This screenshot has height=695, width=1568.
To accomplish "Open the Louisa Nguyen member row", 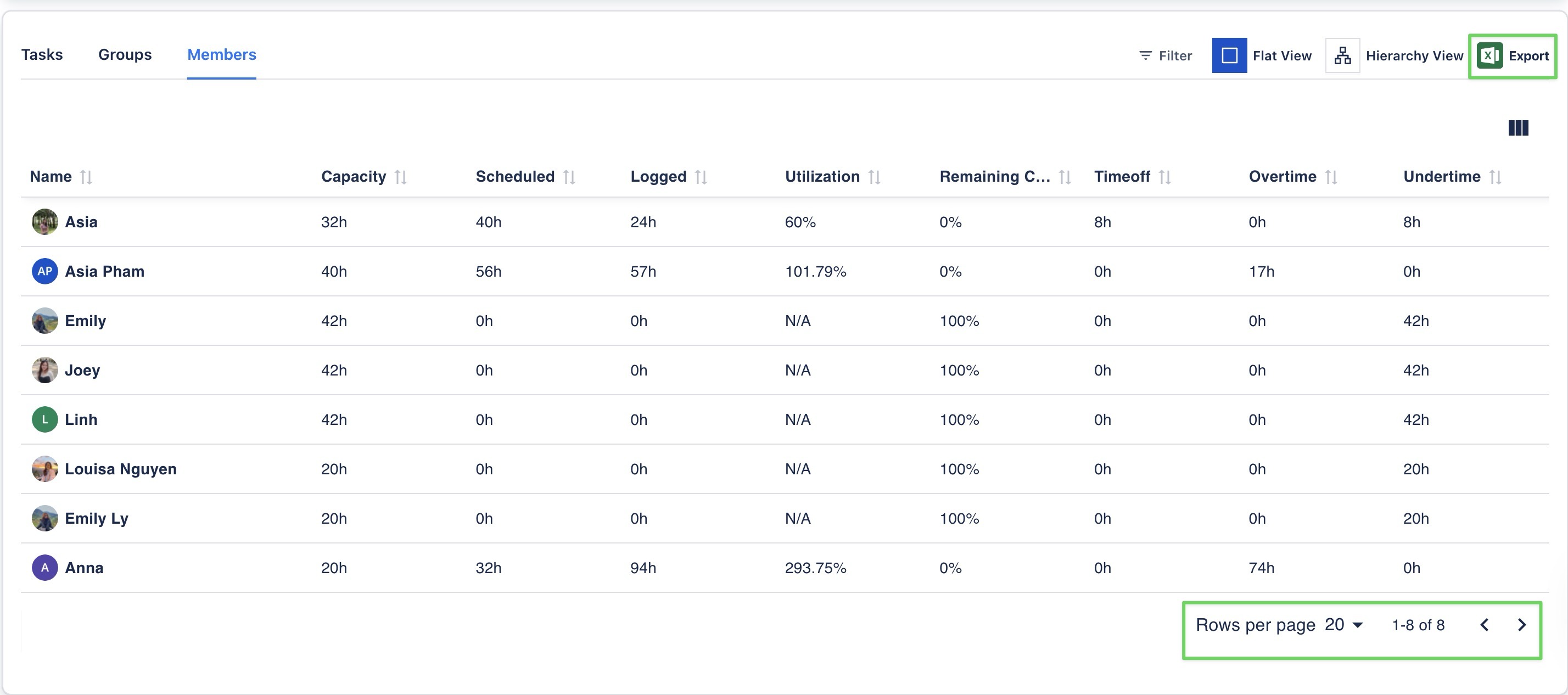I will (121, 469).
